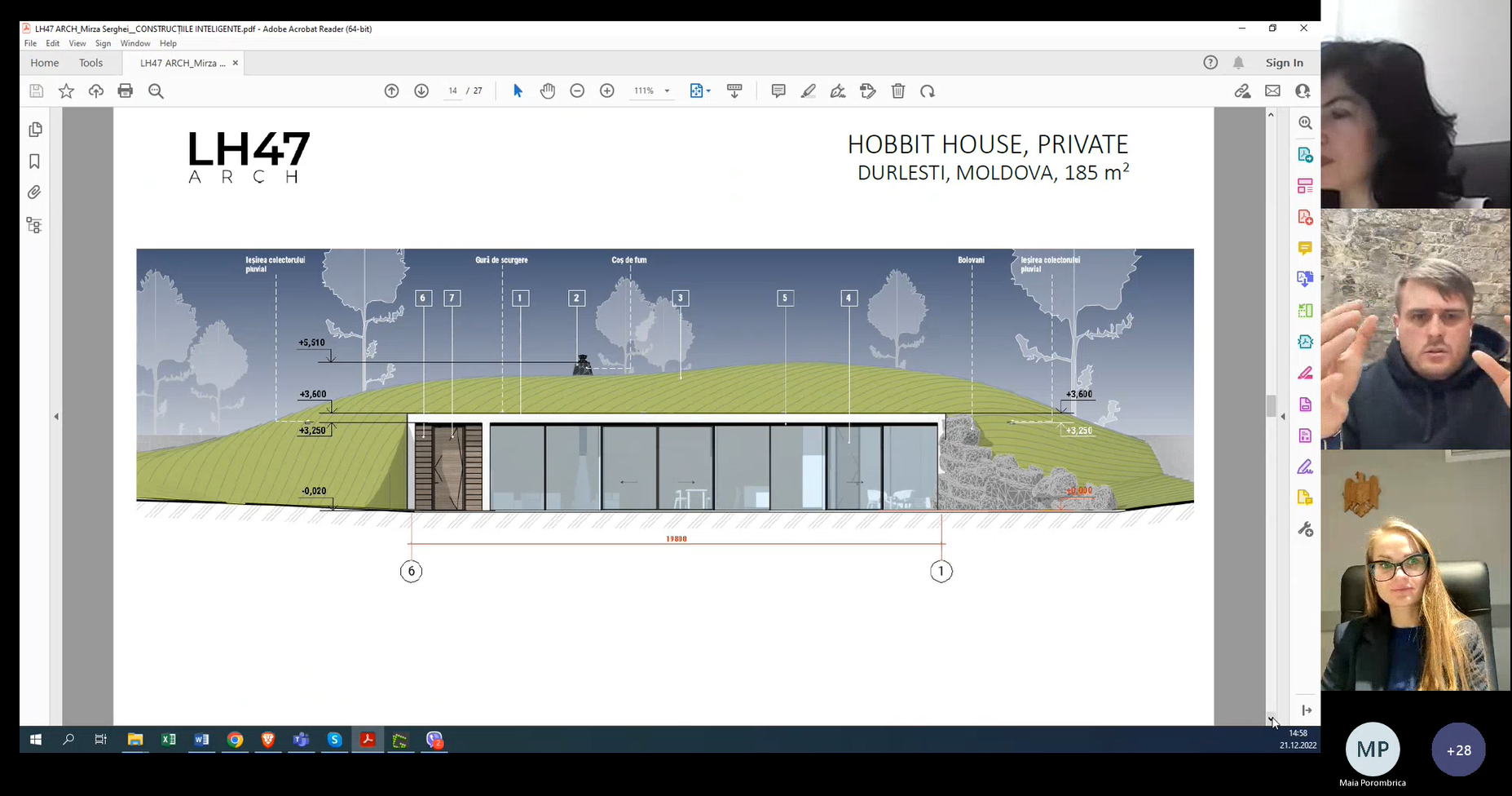Viewport: 1512px width, 796px height.
Task: Click the page number input field
Action: click(x=452, y=91)
